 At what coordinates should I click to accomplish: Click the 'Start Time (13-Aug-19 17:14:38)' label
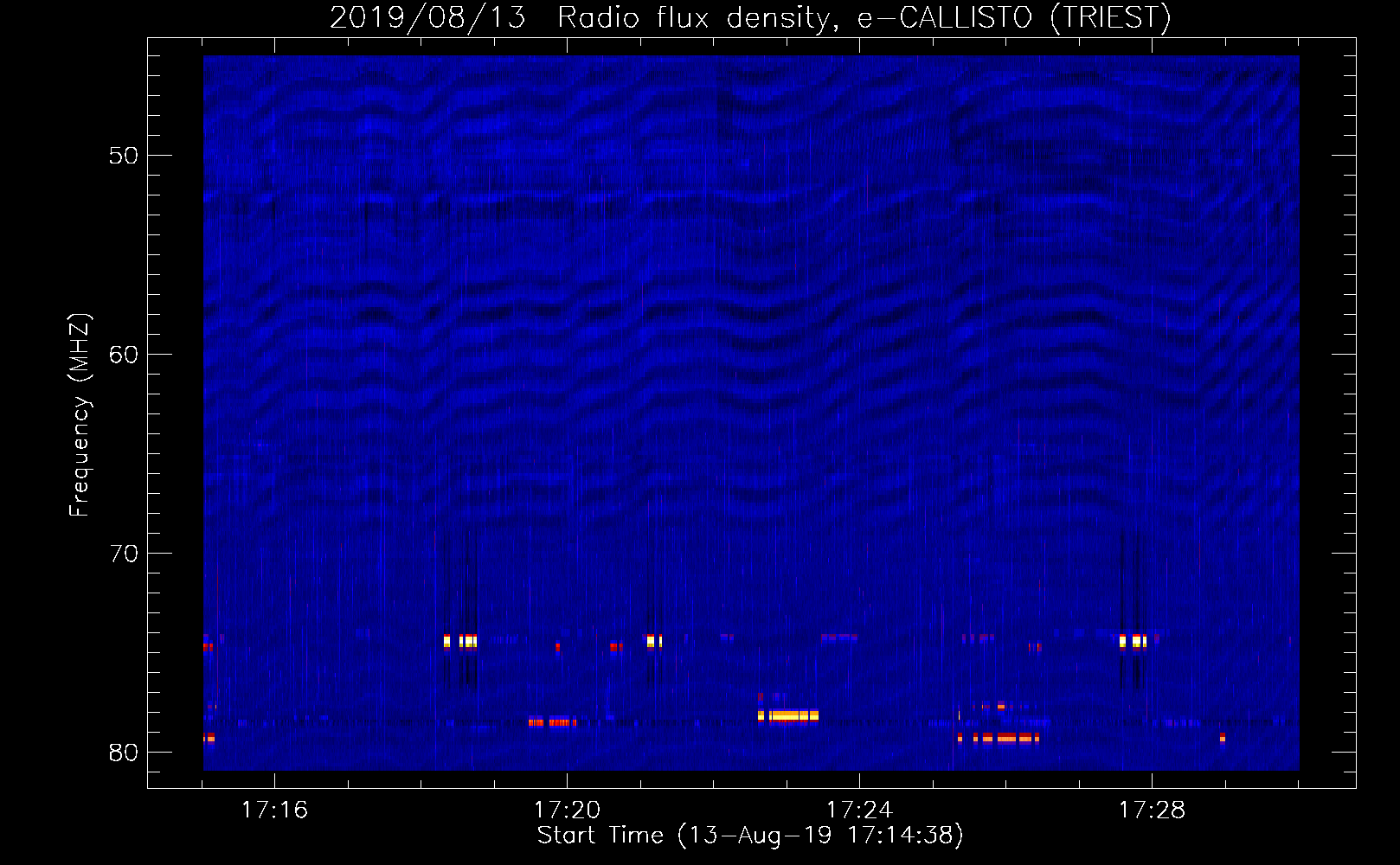tap(750, 836)
